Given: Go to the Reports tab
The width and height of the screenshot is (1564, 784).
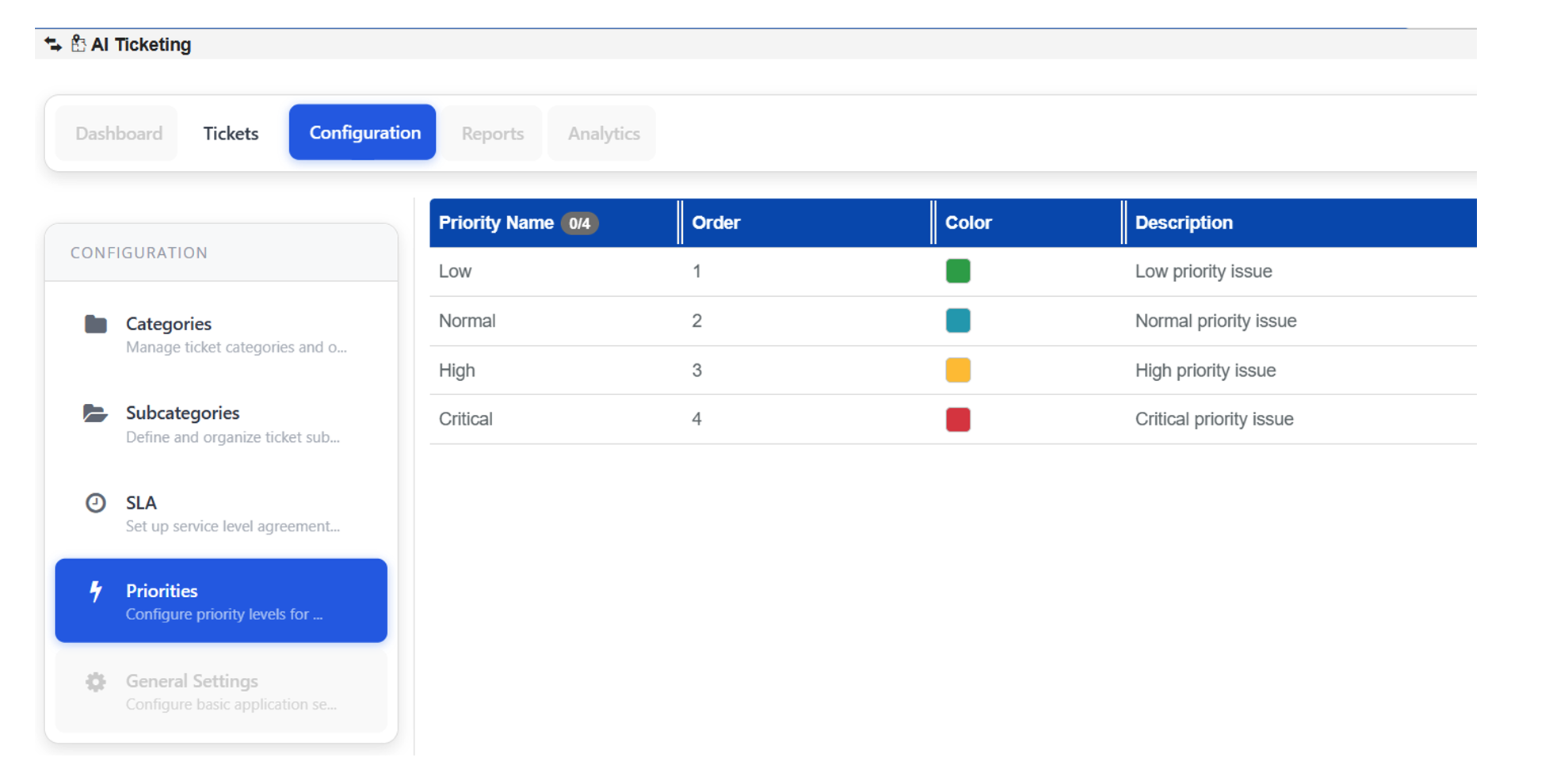Looking at the screenshot, I should (x=492, y=133).
